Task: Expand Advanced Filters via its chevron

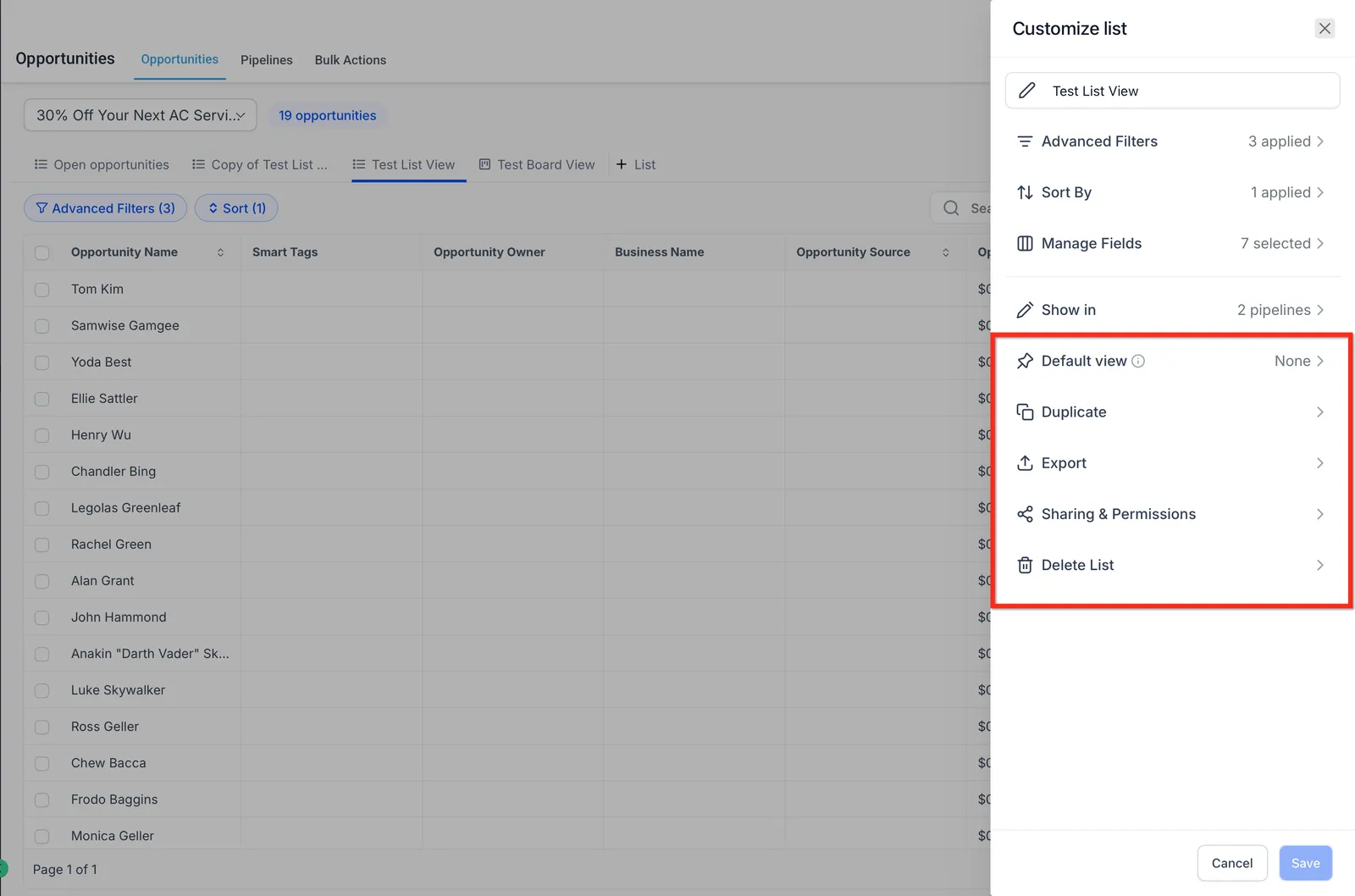Action: coord(1320,141)
